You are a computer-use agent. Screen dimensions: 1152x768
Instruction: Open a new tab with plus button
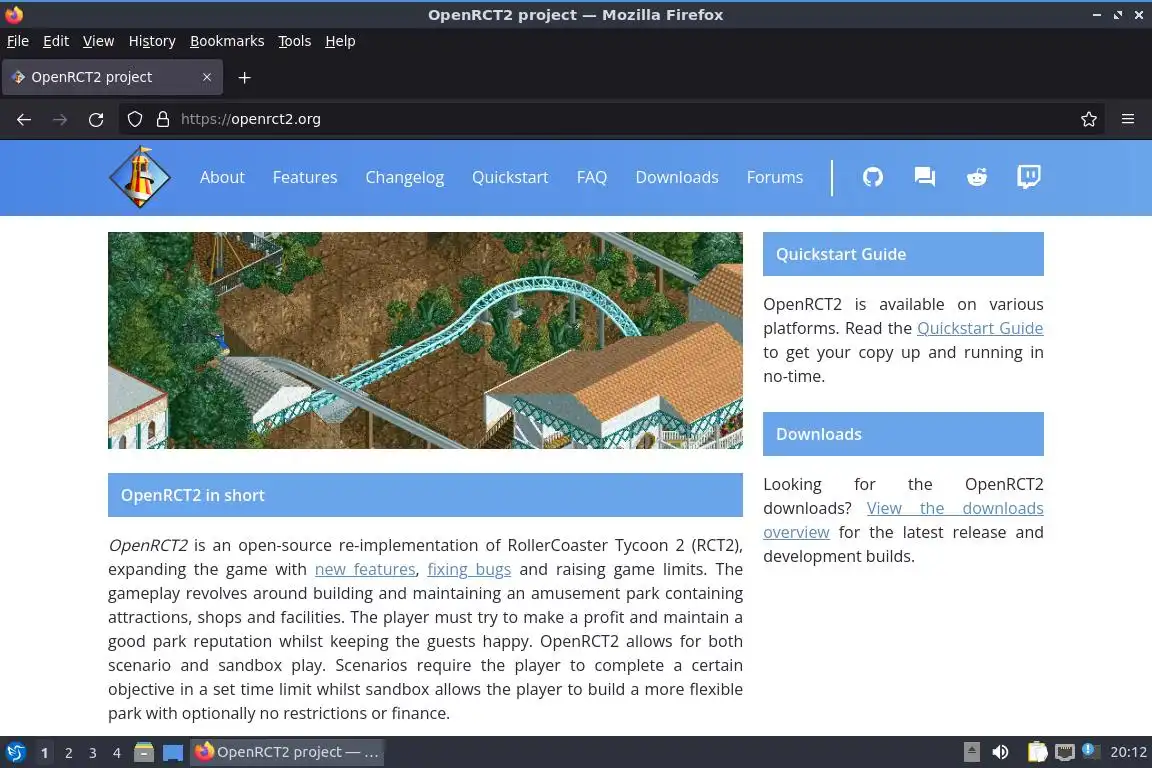(x=245, y=77)
